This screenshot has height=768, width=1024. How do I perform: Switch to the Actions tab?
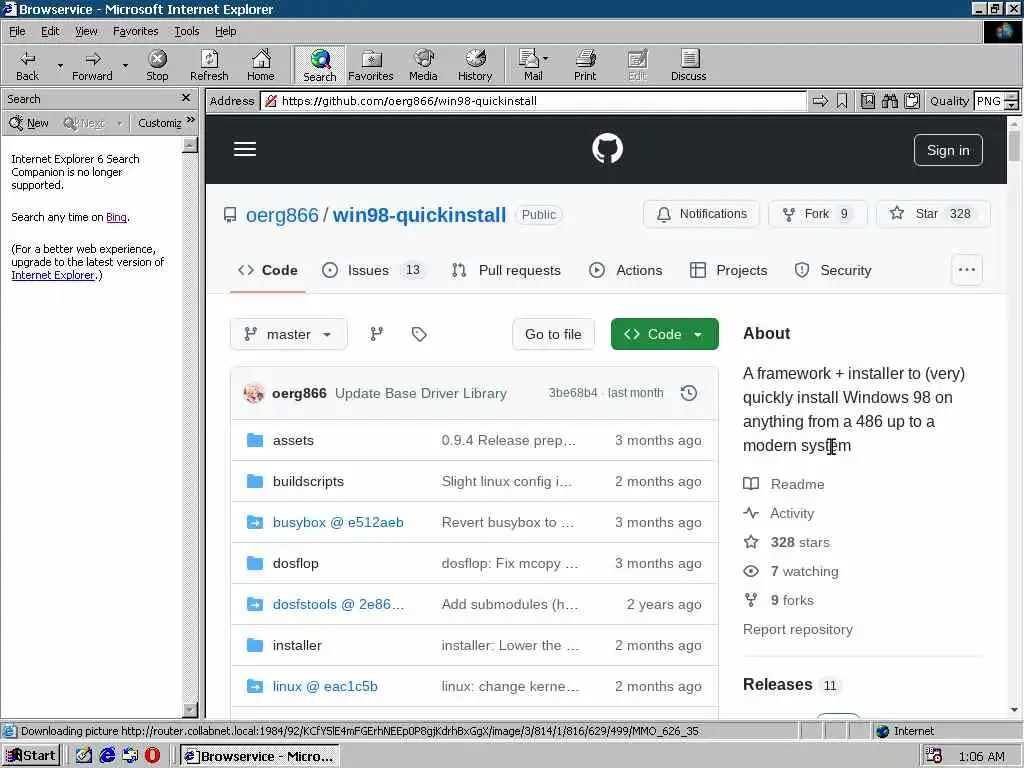[x=626, y=270]
